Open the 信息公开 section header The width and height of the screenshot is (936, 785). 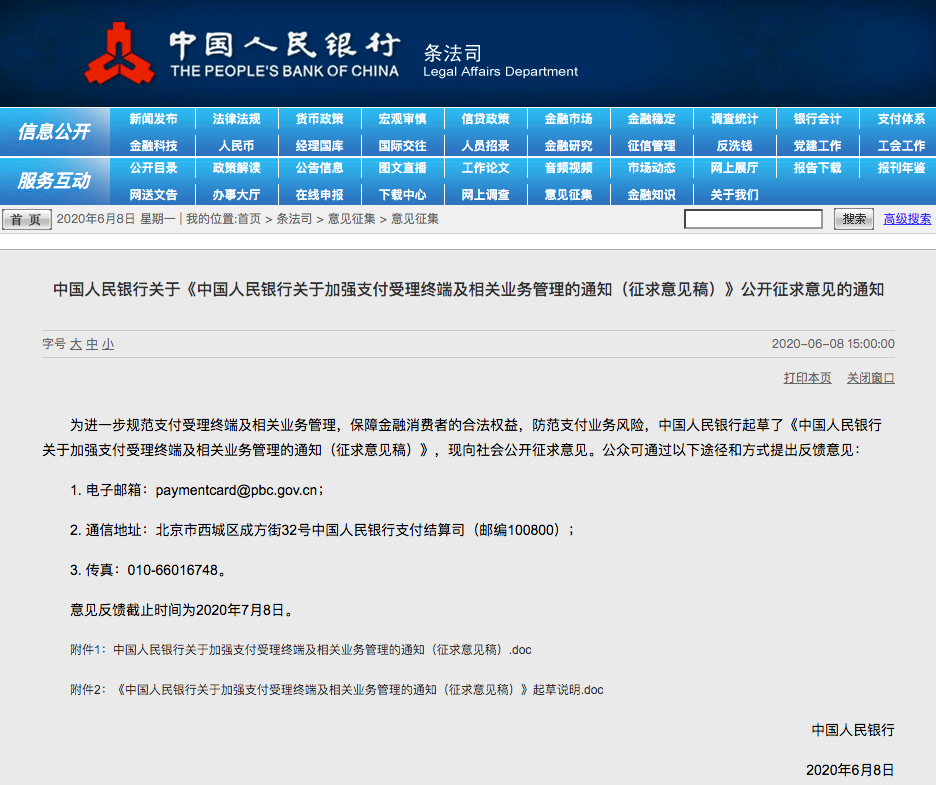54,132
